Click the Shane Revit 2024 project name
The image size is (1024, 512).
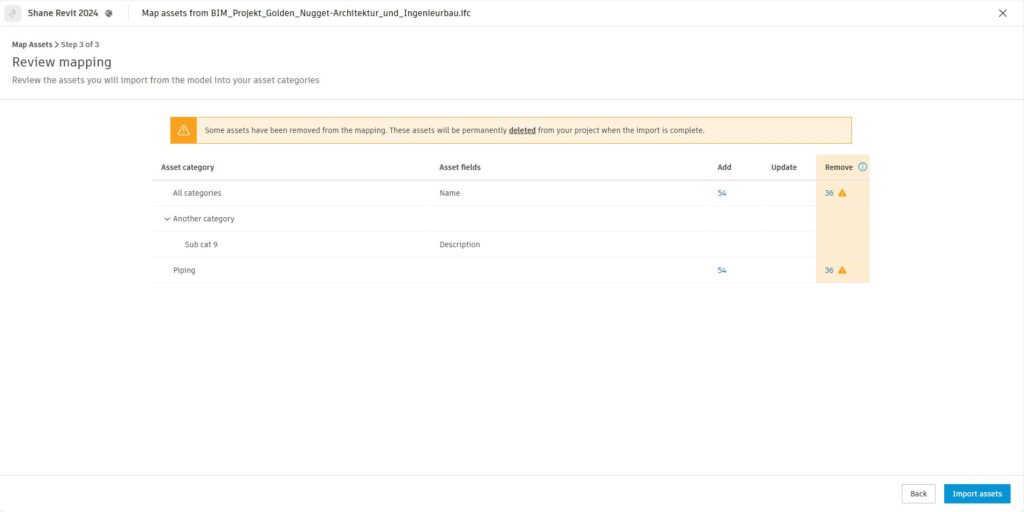click(x=63, y=13)
